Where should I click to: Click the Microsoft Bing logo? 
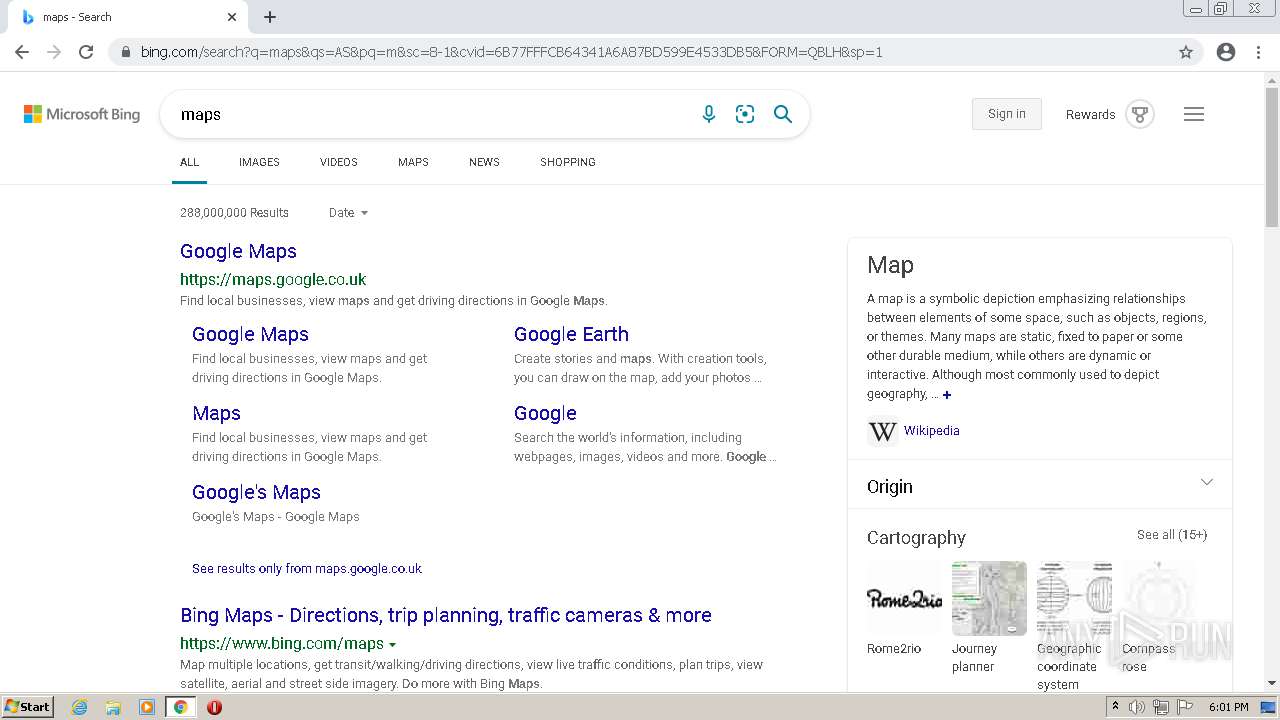(x=82, y=114)
